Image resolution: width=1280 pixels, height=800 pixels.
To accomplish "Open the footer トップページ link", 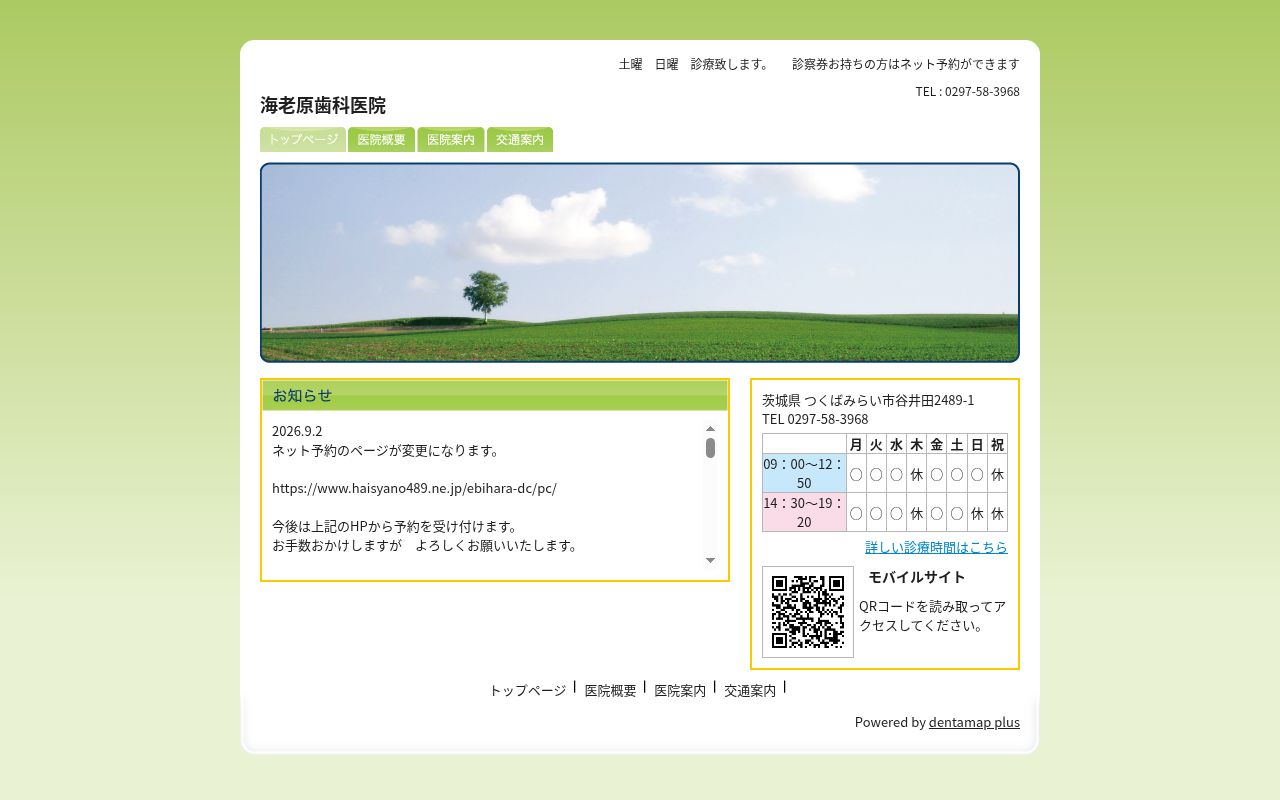I will click(x=528, y=690).
